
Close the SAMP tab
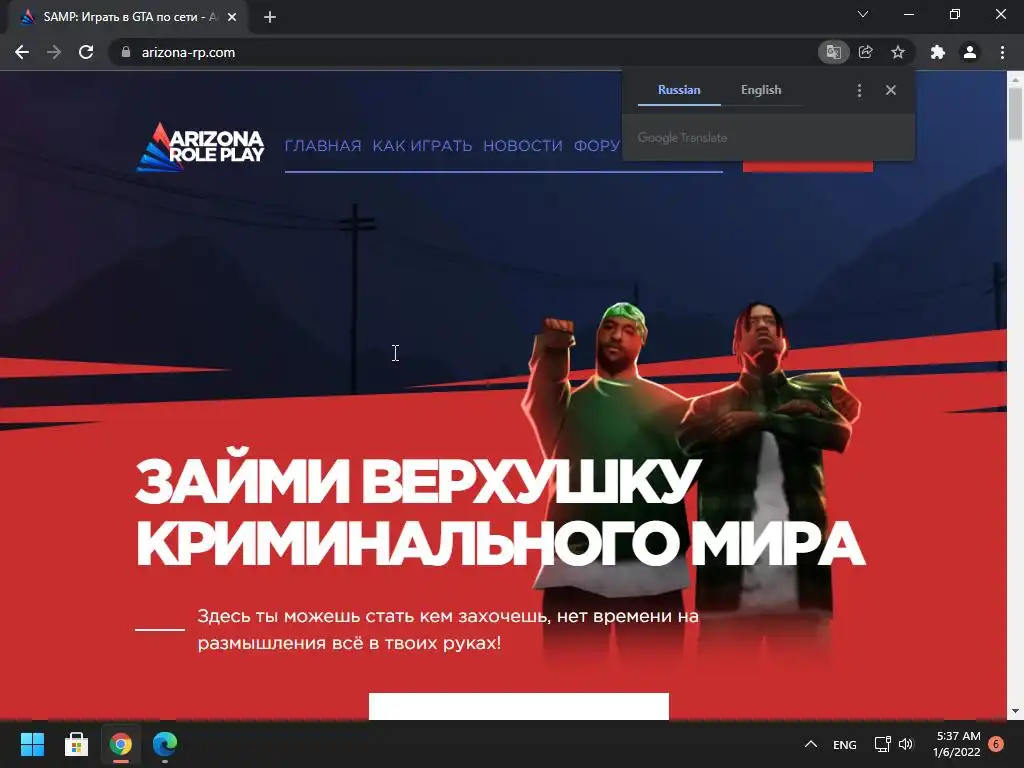[x=232, y=17]
